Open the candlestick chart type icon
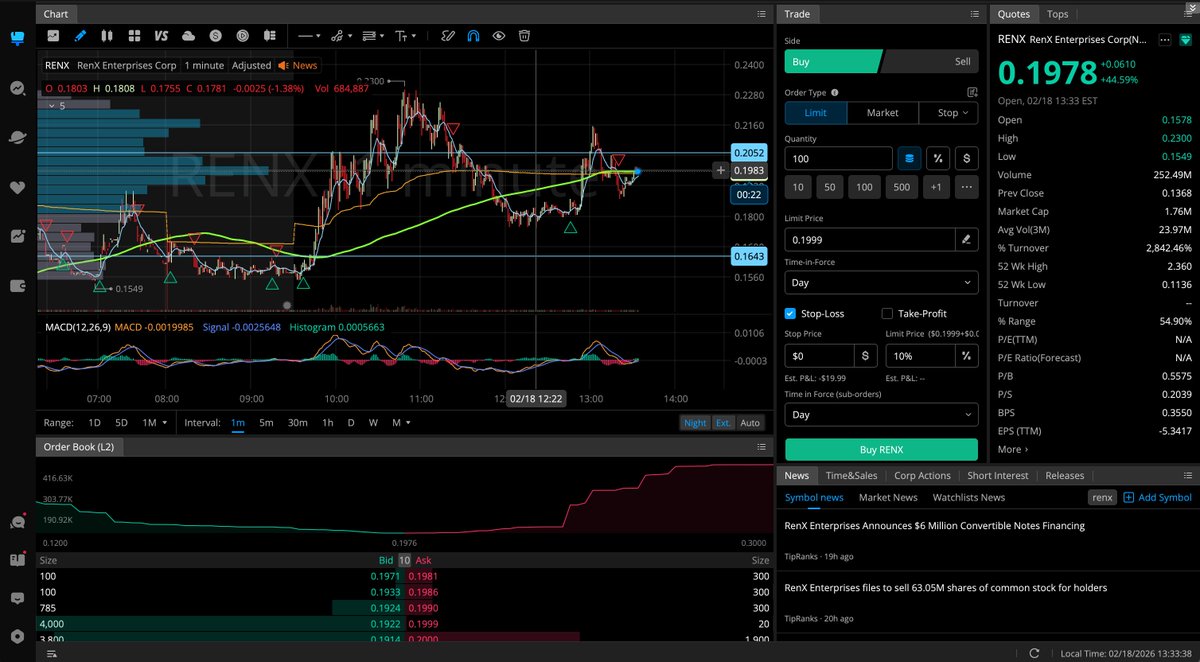The image size is (1200, 662). 107,36
